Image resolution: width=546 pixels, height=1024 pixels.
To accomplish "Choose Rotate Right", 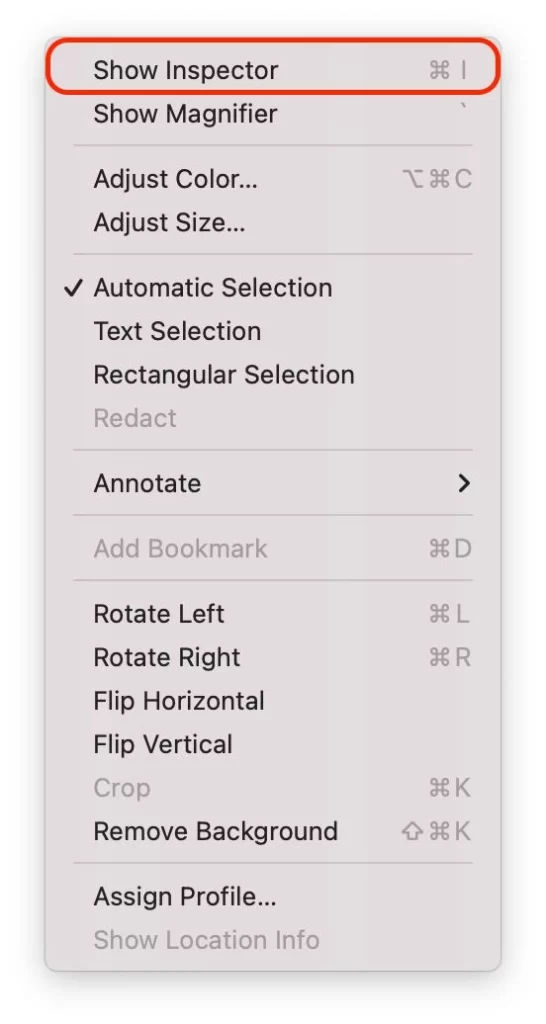I will [273, 658].
